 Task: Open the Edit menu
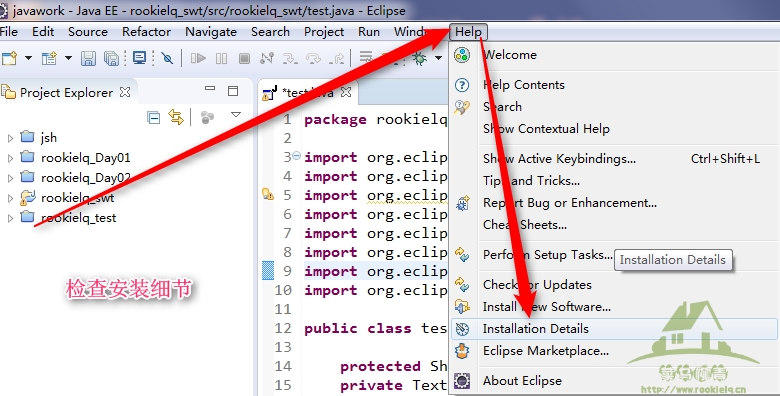[x=43, y=31]
